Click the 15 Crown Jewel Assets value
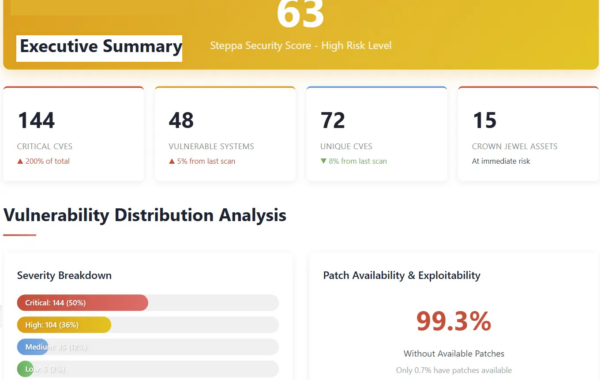This screenshot has width=600, height=380. [485, 120]
